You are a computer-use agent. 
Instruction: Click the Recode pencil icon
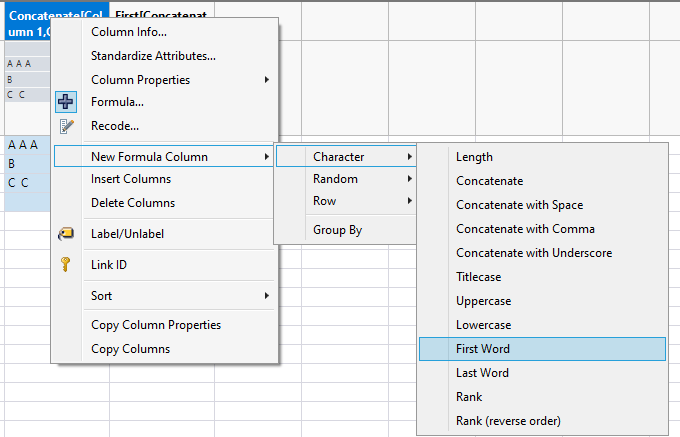66,126
